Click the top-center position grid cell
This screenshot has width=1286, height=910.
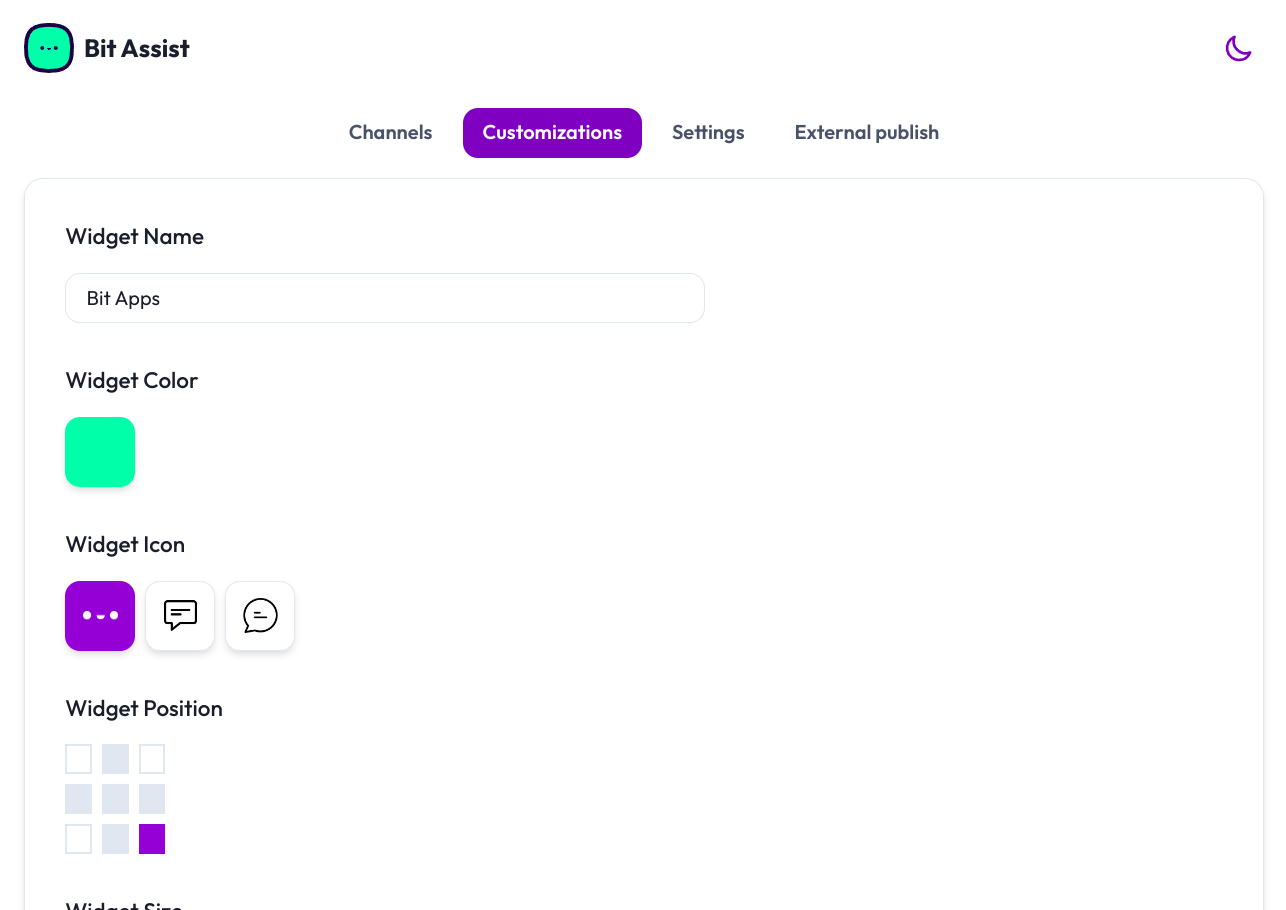115,759
